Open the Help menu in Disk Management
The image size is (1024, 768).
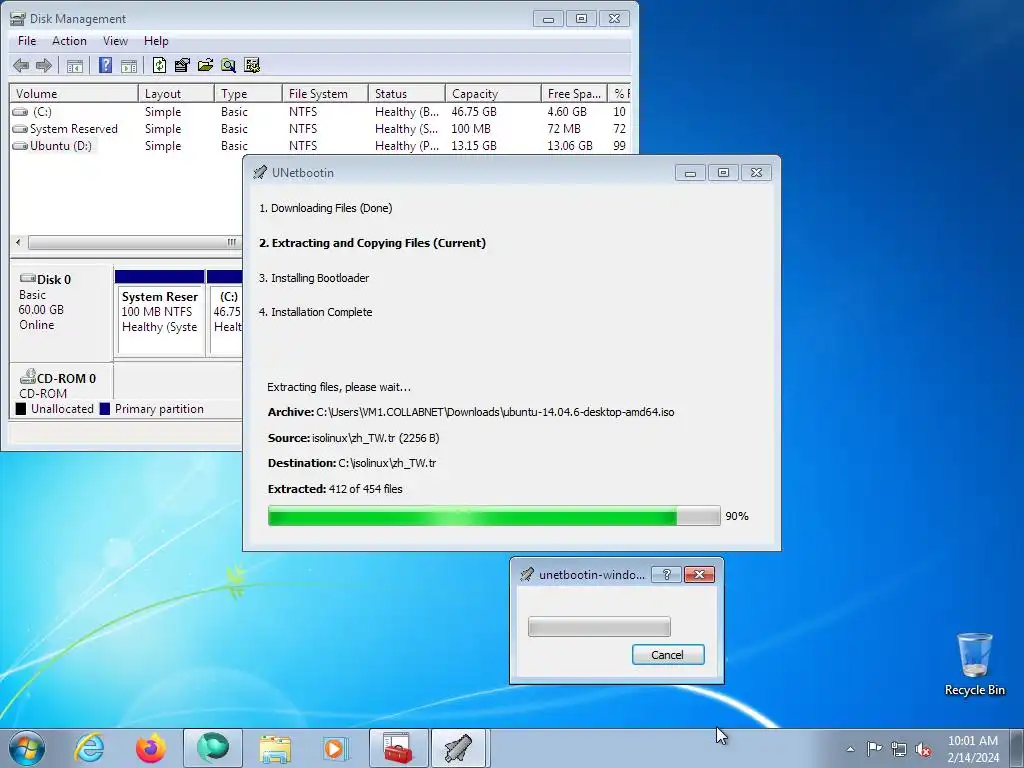156,40
